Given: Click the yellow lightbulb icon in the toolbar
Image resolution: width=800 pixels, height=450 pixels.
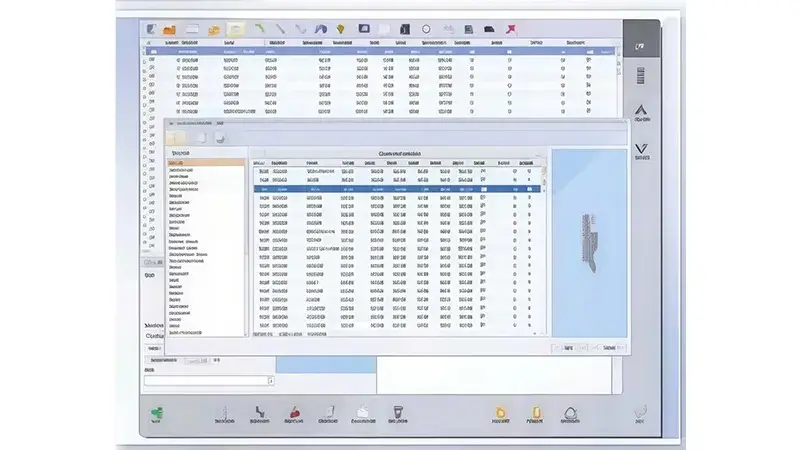Looking at the screenshot, I should pyautogui.click(x=341, y=29).
